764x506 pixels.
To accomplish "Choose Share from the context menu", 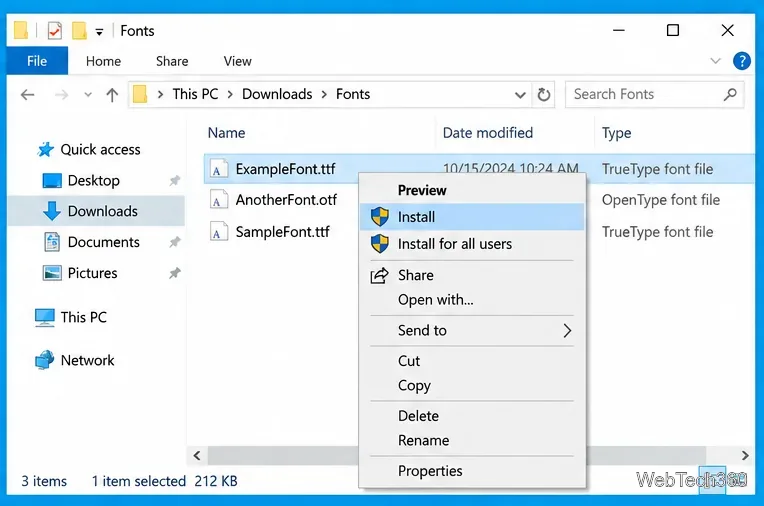I will tap(416, 275).
